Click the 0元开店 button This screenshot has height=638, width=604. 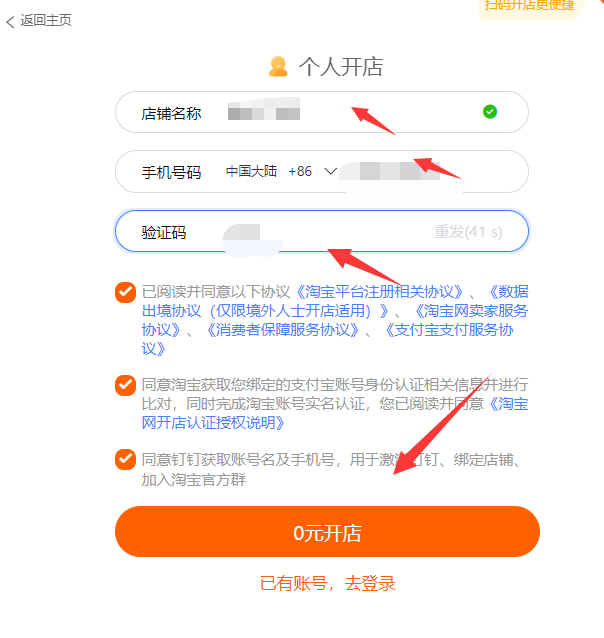click(x=327, y=531)
